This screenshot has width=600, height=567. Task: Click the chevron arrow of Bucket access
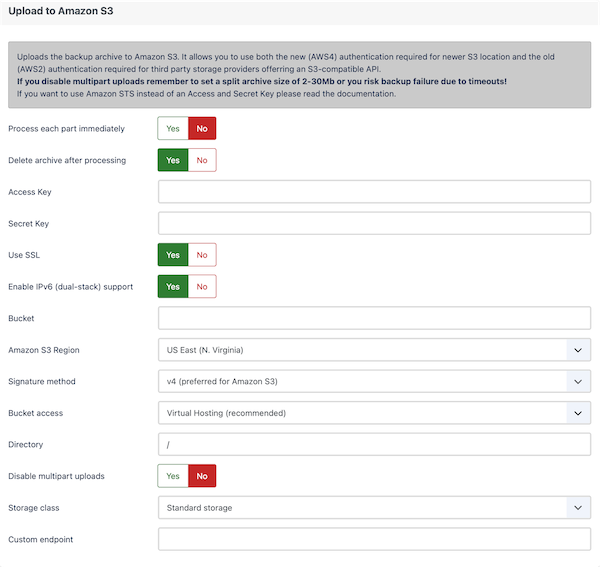(x=578, y=413)
